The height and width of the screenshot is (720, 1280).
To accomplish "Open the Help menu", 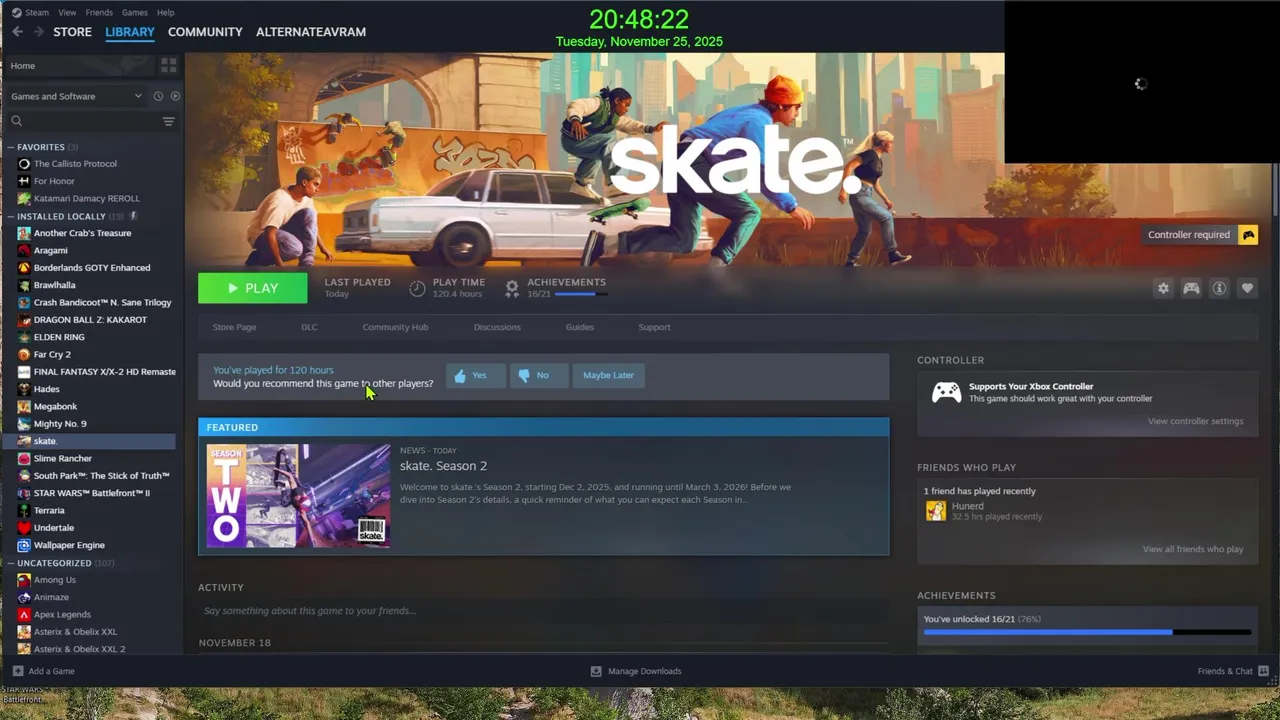I will [166, 12].
